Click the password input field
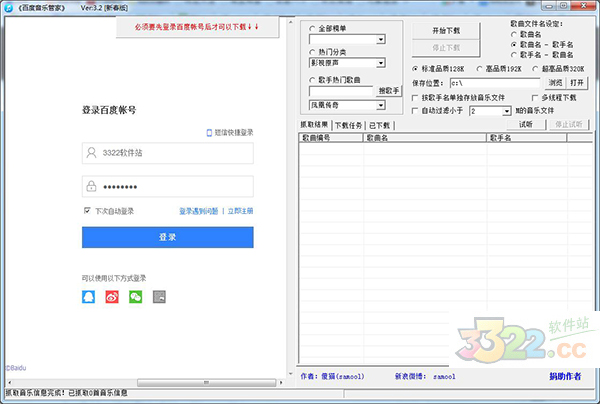This screenshot has width=600, height=404. tap(168, 186)
